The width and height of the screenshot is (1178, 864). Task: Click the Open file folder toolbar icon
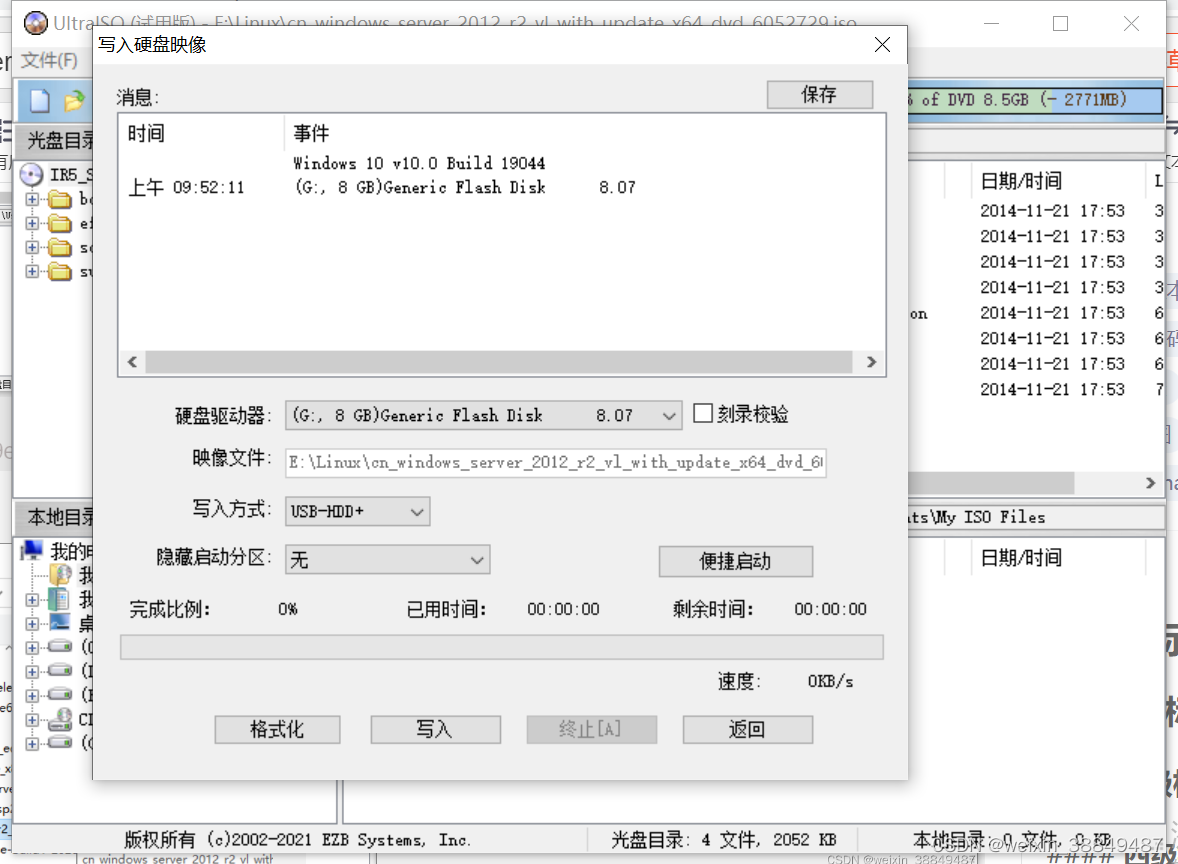pos(74,100)
